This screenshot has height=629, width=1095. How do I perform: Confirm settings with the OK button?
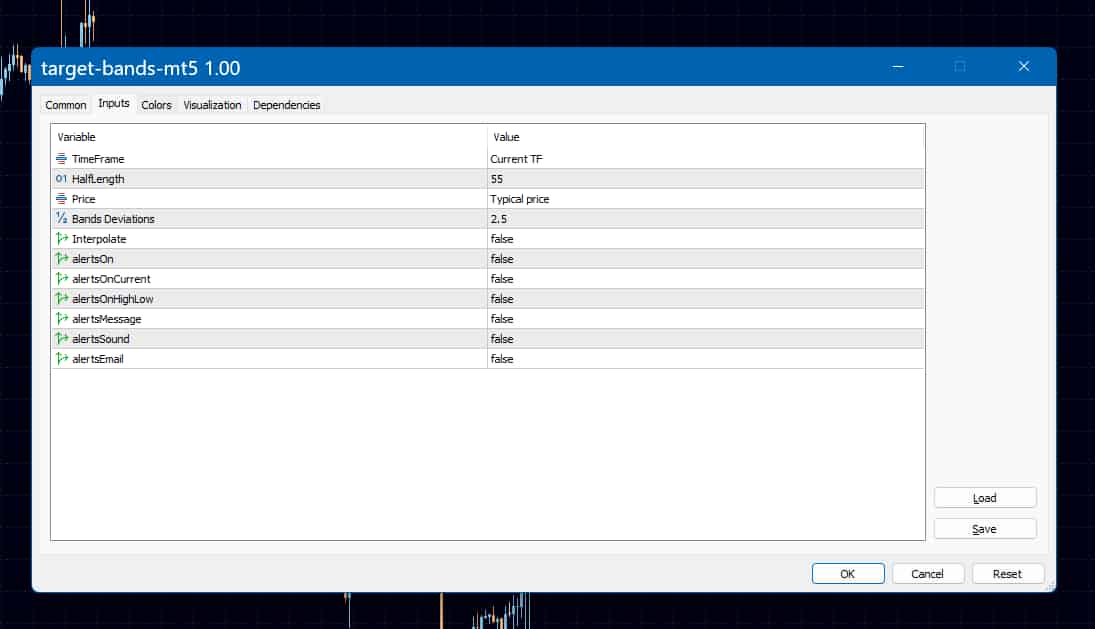click(x=848, y=574)
